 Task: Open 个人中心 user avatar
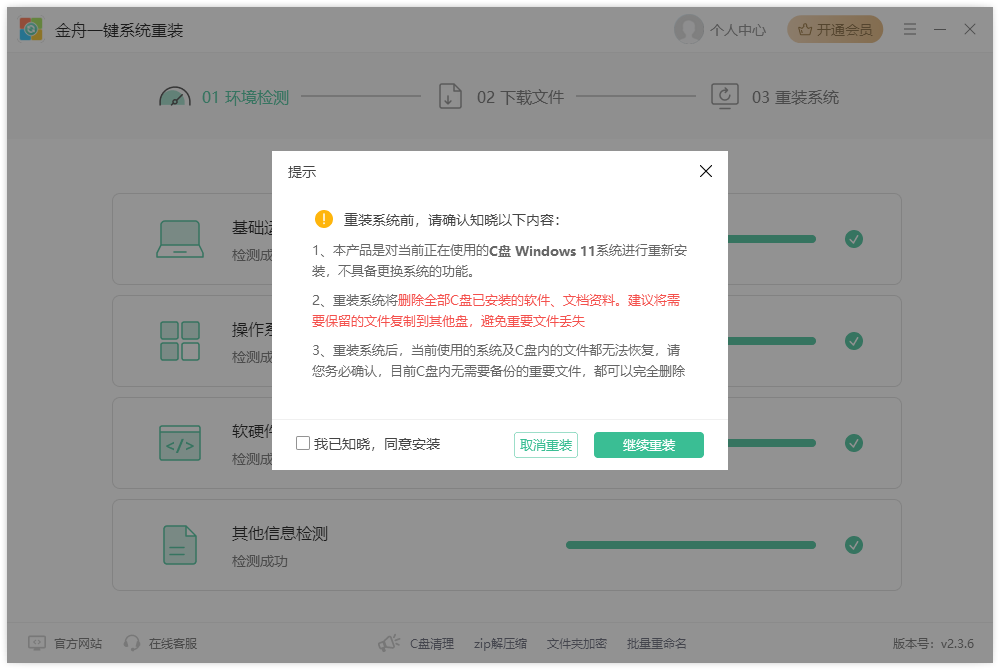[x=689, y=29]
